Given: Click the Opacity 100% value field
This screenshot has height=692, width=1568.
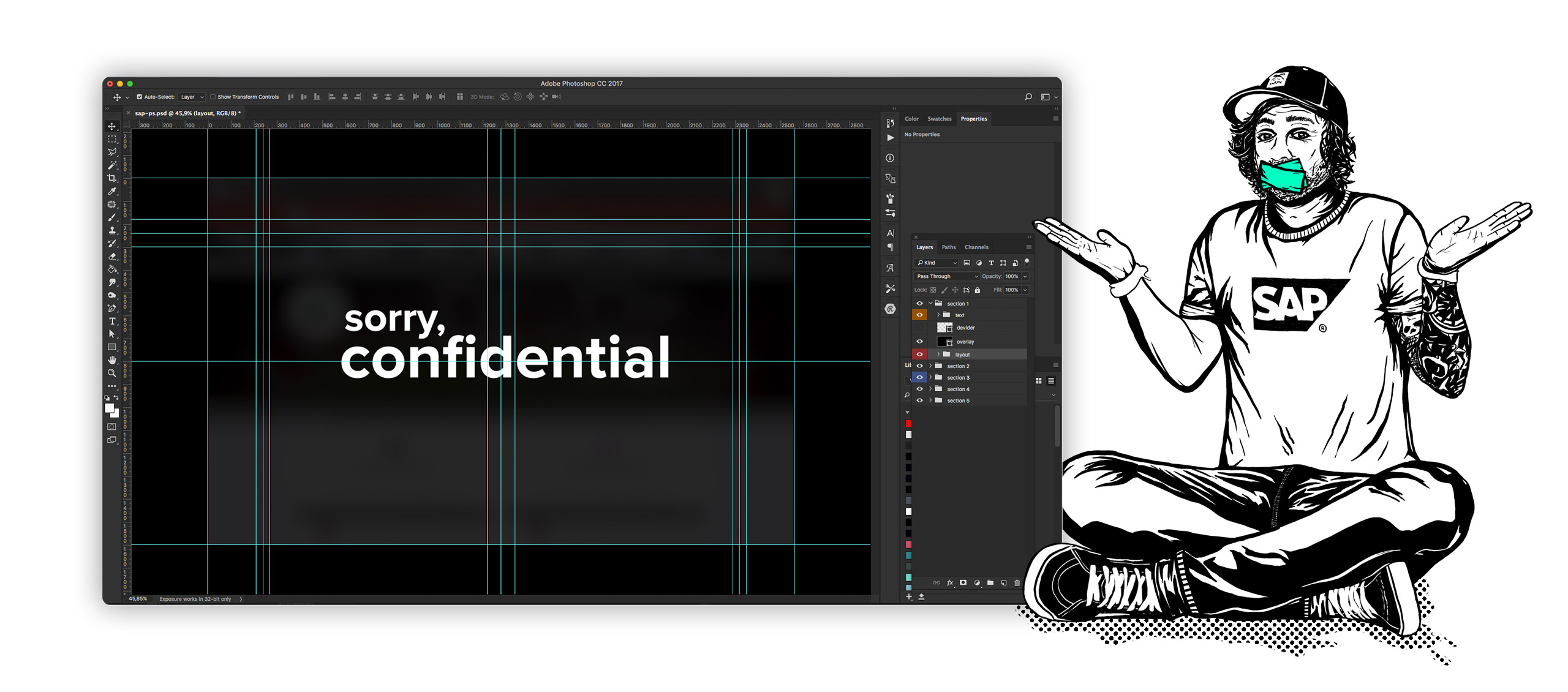Looking at the screenshot, I should [1012, 276].
